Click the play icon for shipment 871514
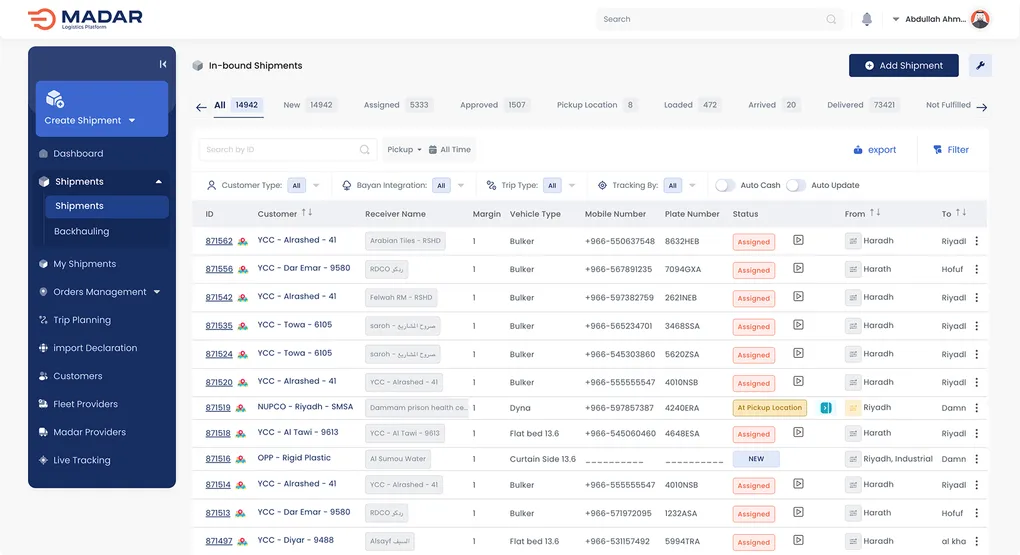The image size is (1020, 555). (x=798, y=483)
